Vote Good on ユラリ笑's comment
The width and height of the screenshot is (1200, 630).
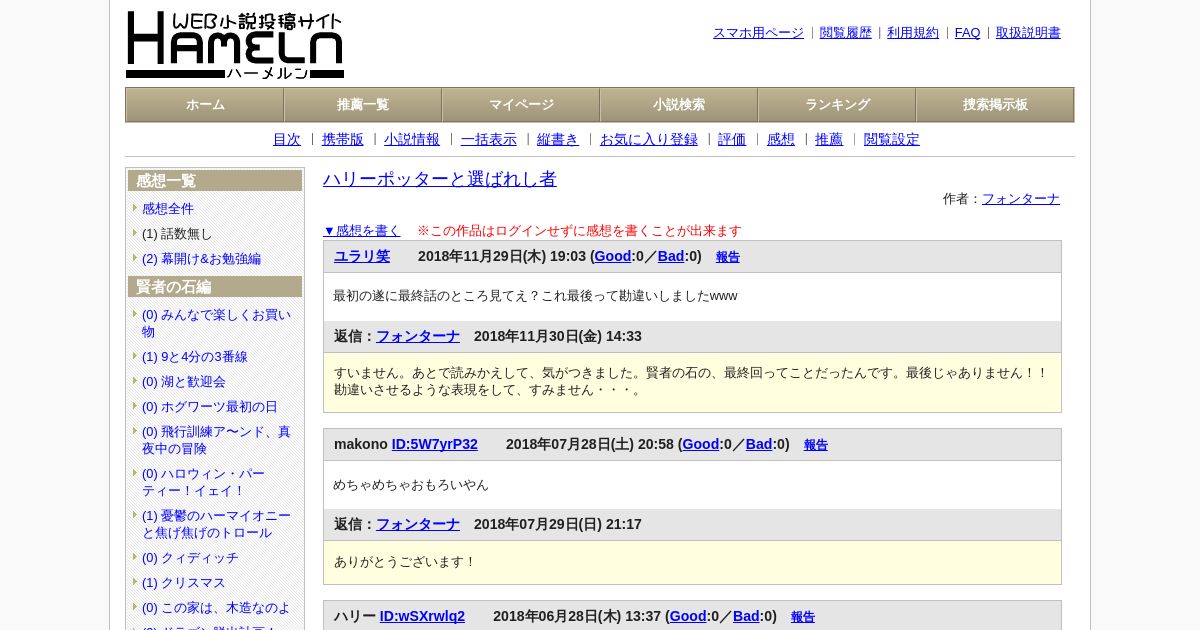tap(613, 257)
